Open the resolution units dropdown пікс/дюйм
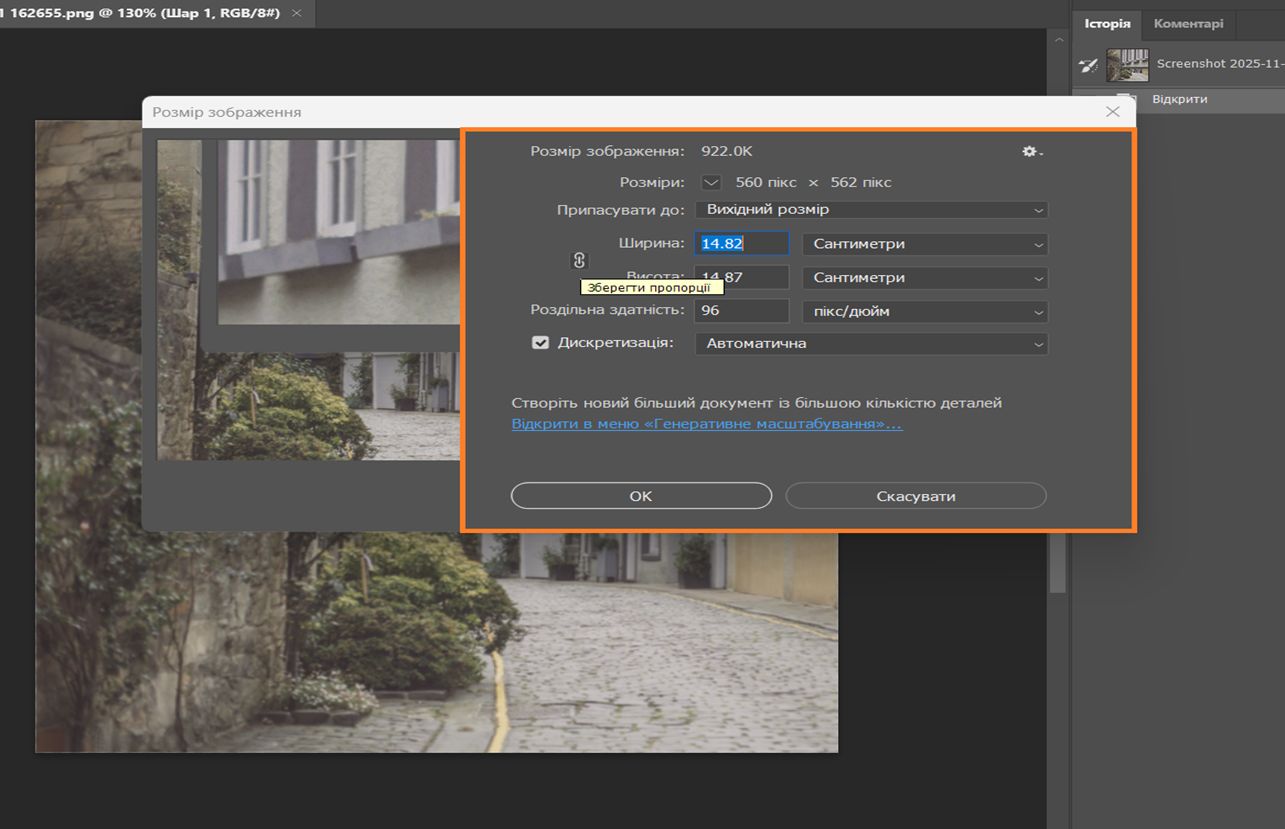Viewport: 1285px width, 829px height. tap(925, 311)
